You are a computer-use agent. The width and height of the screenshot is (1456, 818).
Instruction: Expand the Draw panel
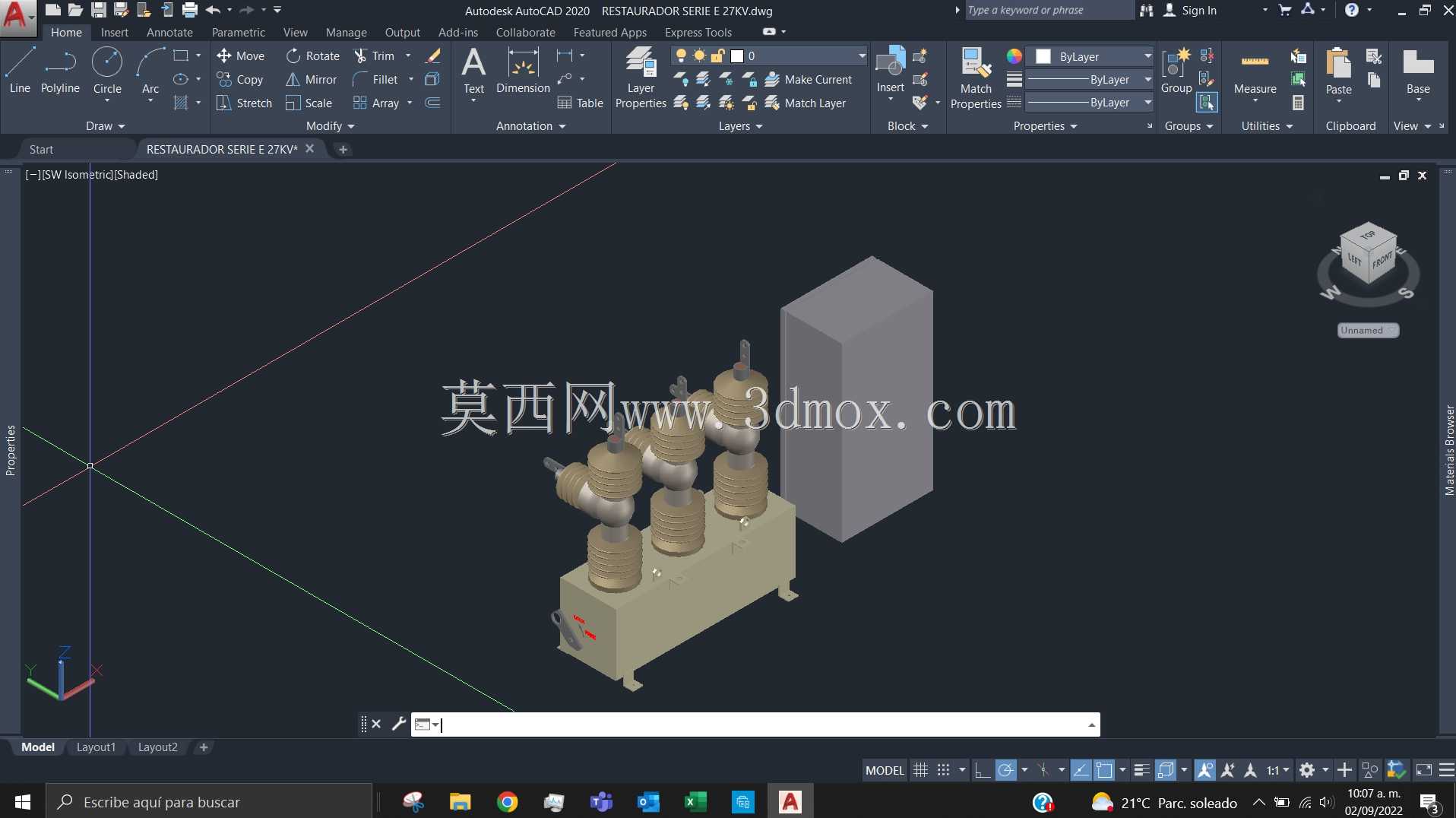tap(105, 126)
